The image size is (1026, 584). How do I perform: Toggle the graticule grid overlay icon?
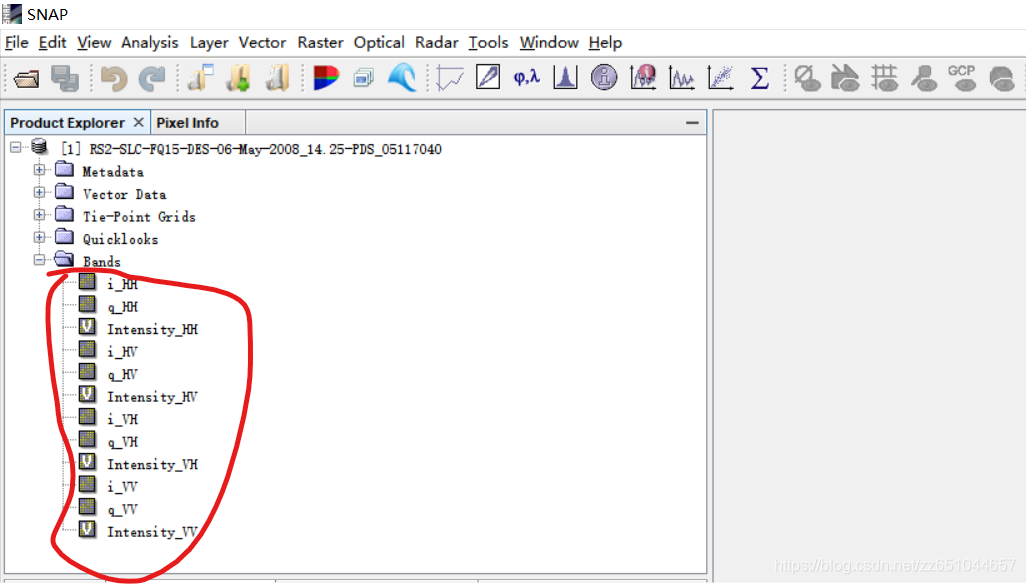coord(884,78)
